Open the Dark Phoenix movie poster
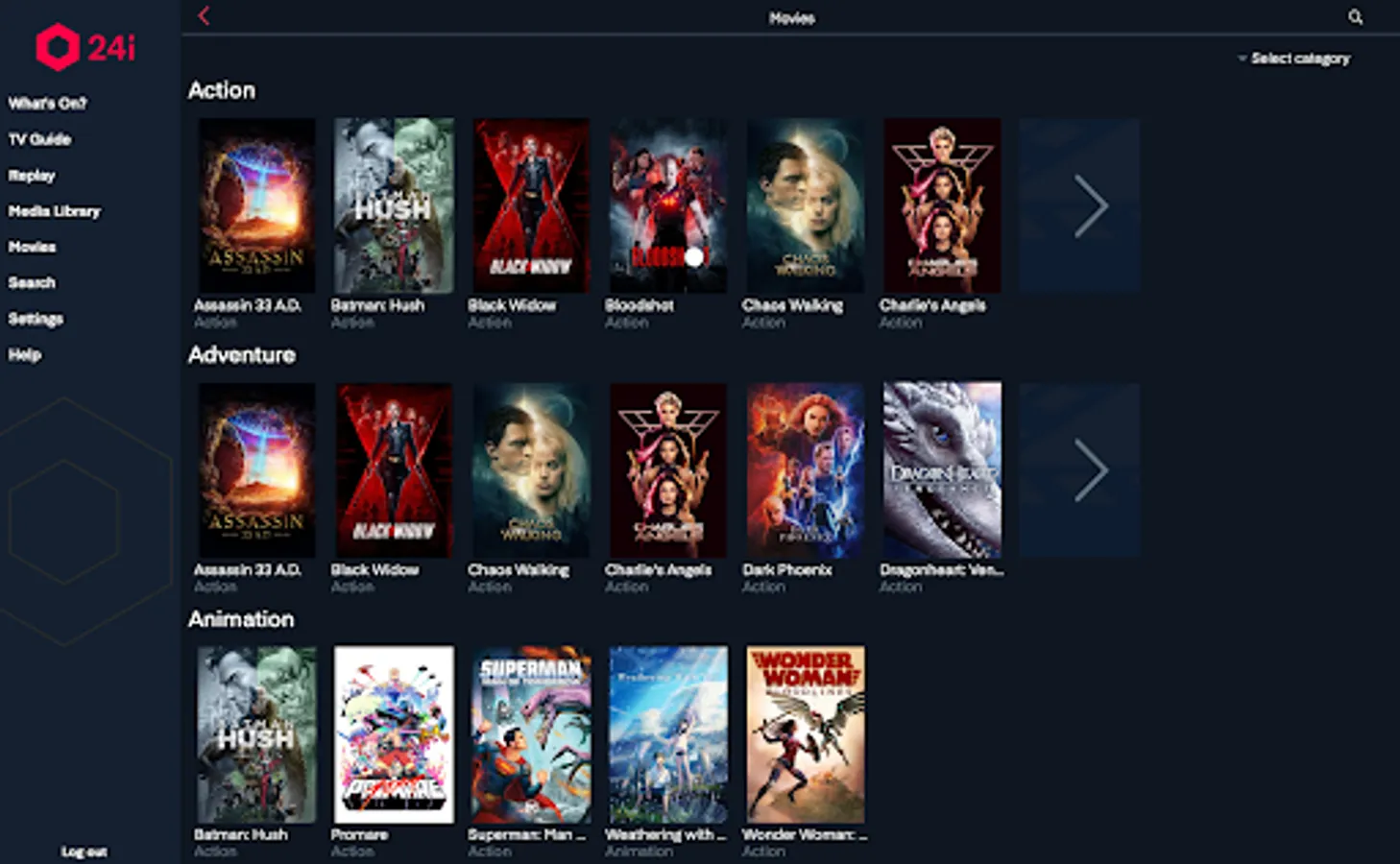The width and height of the screenshot is (1400, 864). (x=806, y=470)
